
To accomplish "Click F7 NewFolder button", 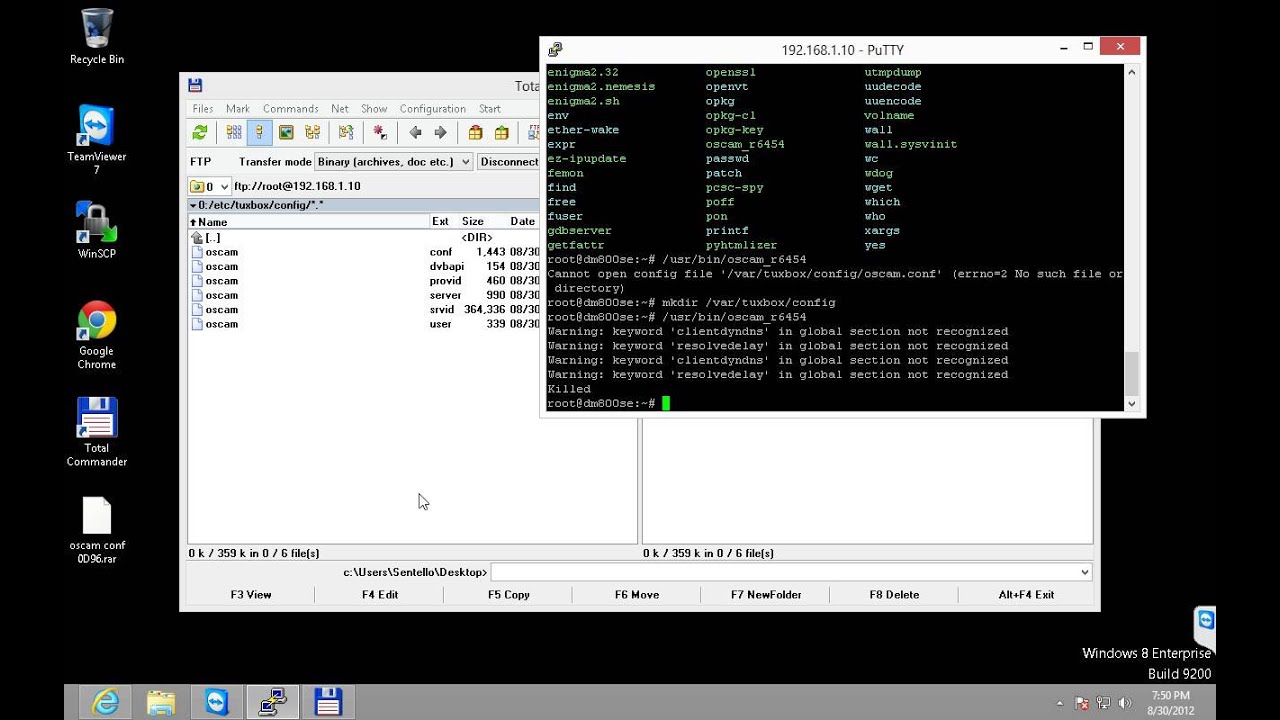I will click(x=766, y=594).
